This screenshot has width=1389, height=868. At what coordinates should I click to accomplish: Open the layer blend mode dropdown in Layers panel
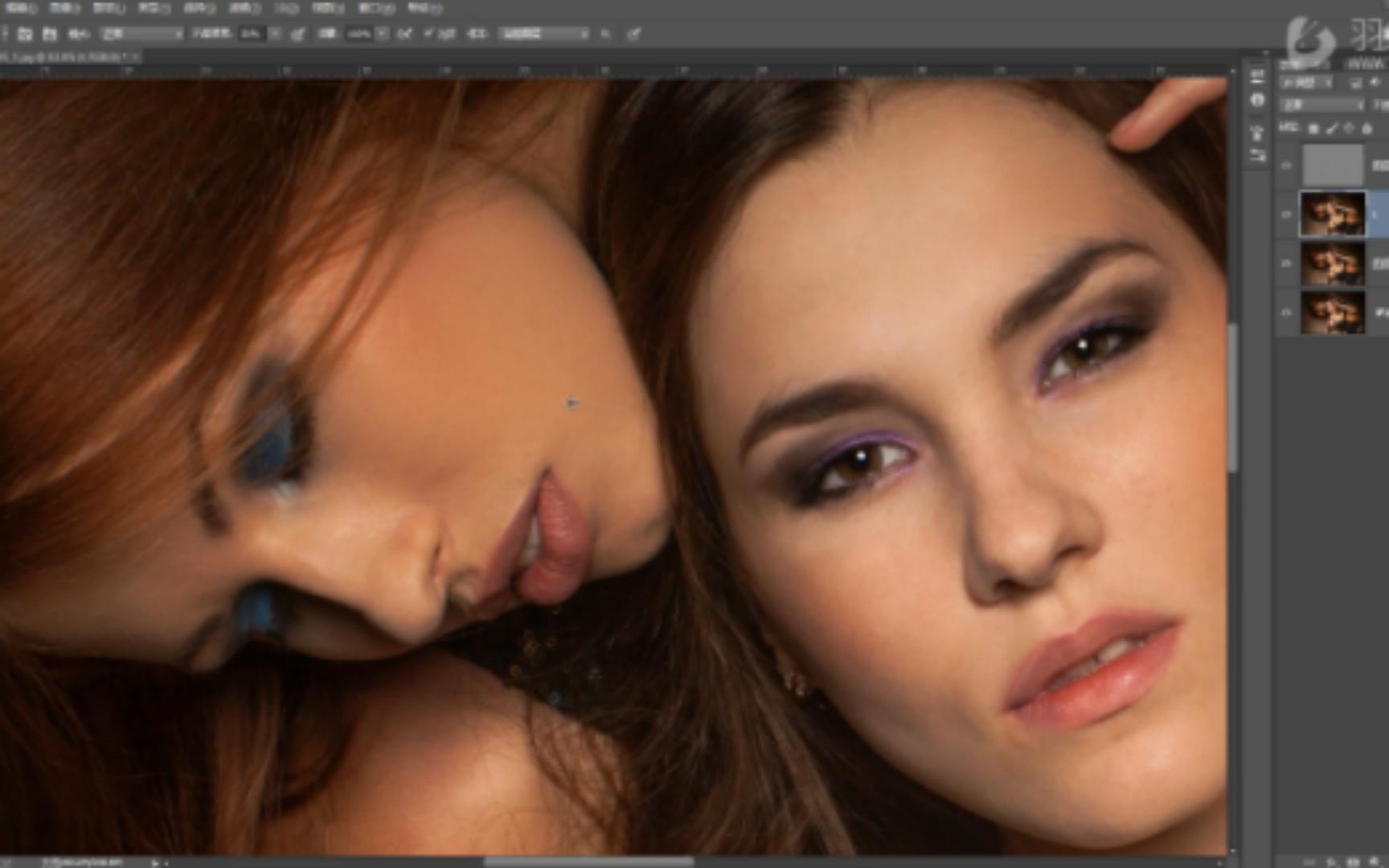click(x=1322, y=104)
